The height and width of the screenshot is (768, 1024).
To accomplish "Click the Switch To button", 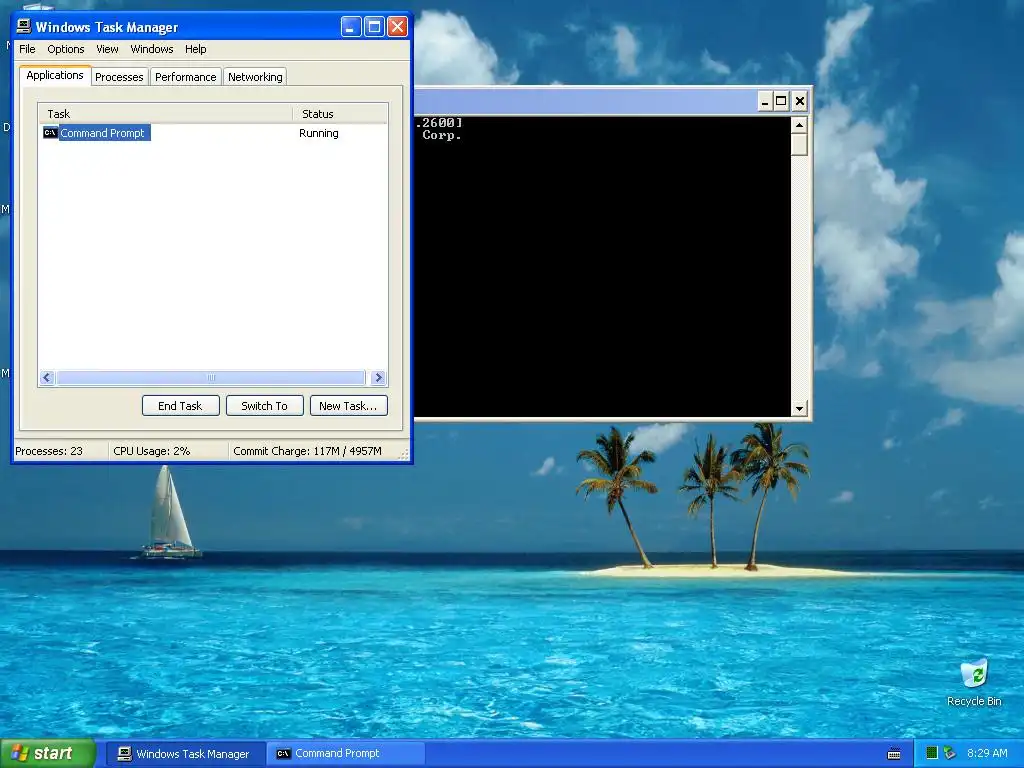I will pos(264,406).
